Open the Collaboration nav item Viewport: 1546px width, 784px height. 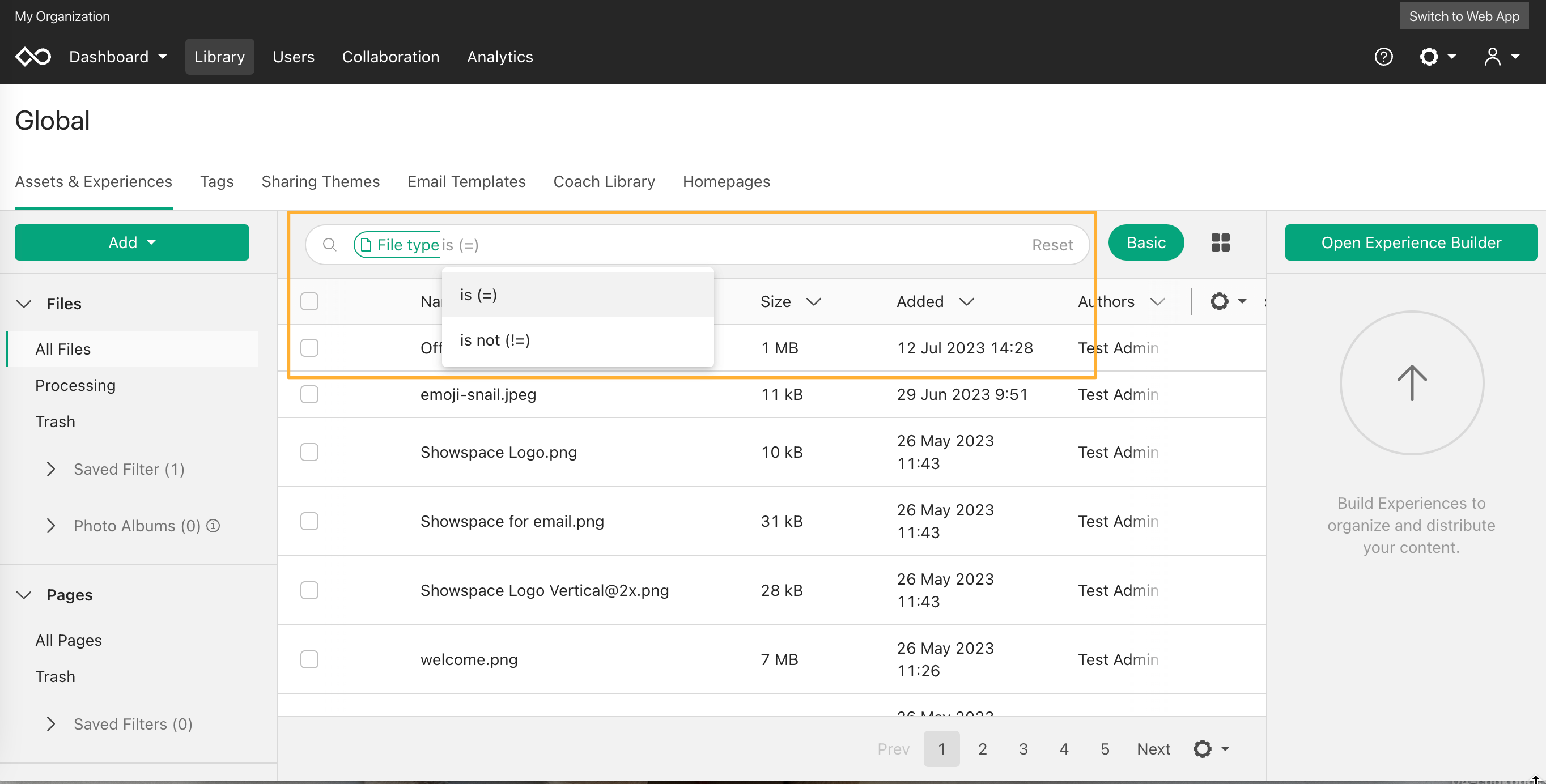click(x=390, y=57)
